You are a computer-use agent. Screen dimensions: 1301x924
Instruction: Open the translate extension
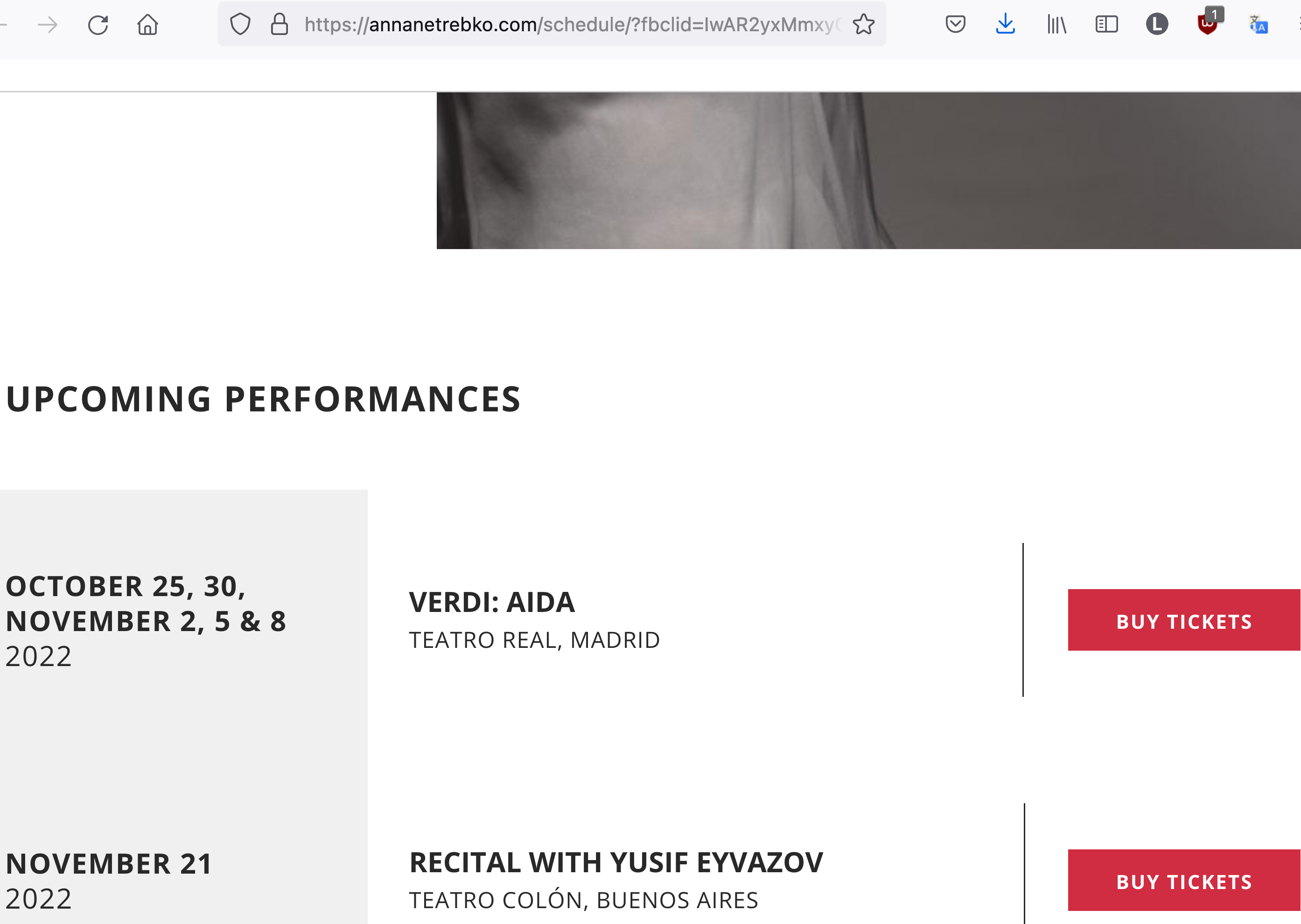point(1259,24)
